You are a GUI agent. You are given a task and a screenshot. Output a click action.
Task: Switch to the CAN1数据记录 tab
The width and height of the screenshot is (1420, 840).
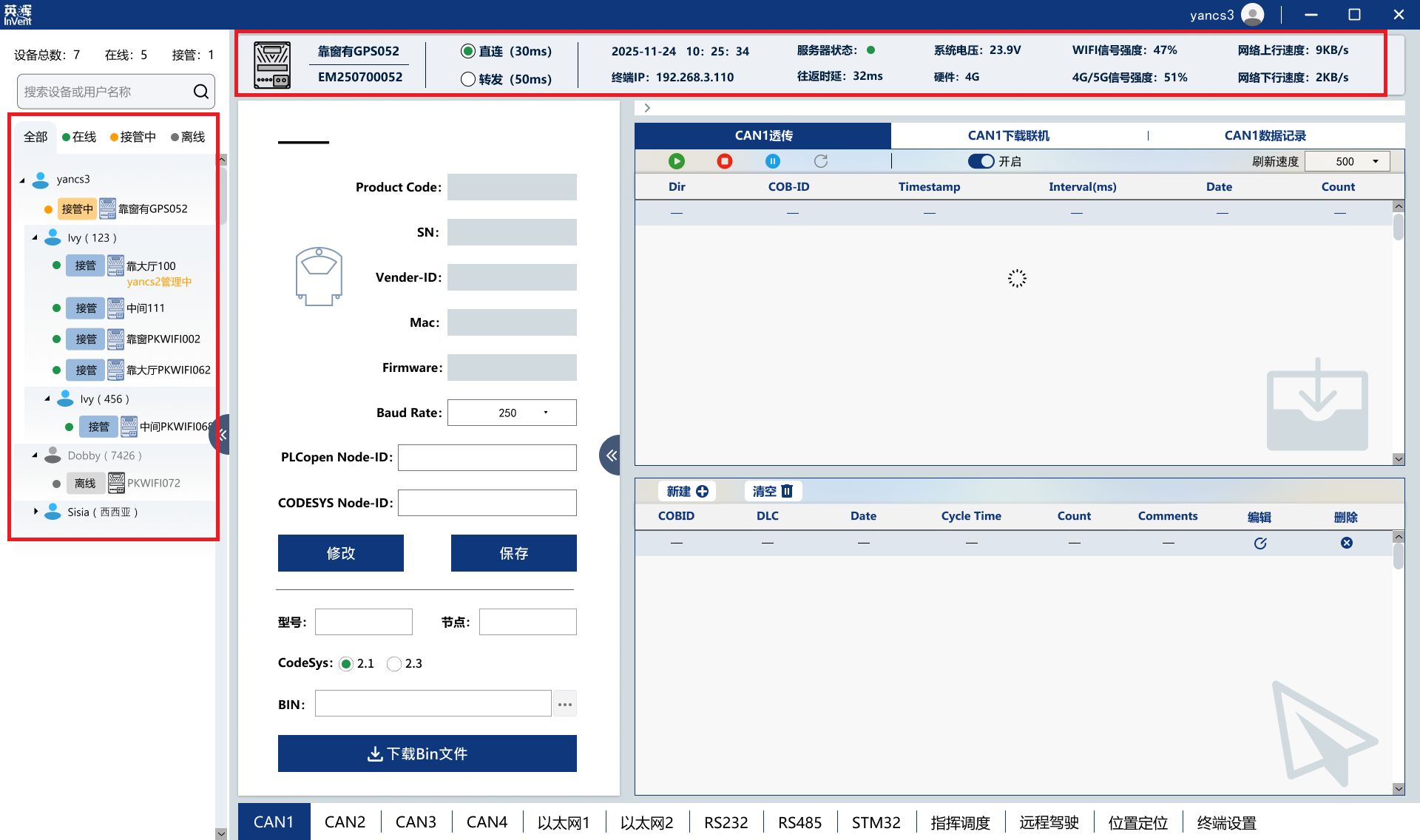(x=1265, y=135)
